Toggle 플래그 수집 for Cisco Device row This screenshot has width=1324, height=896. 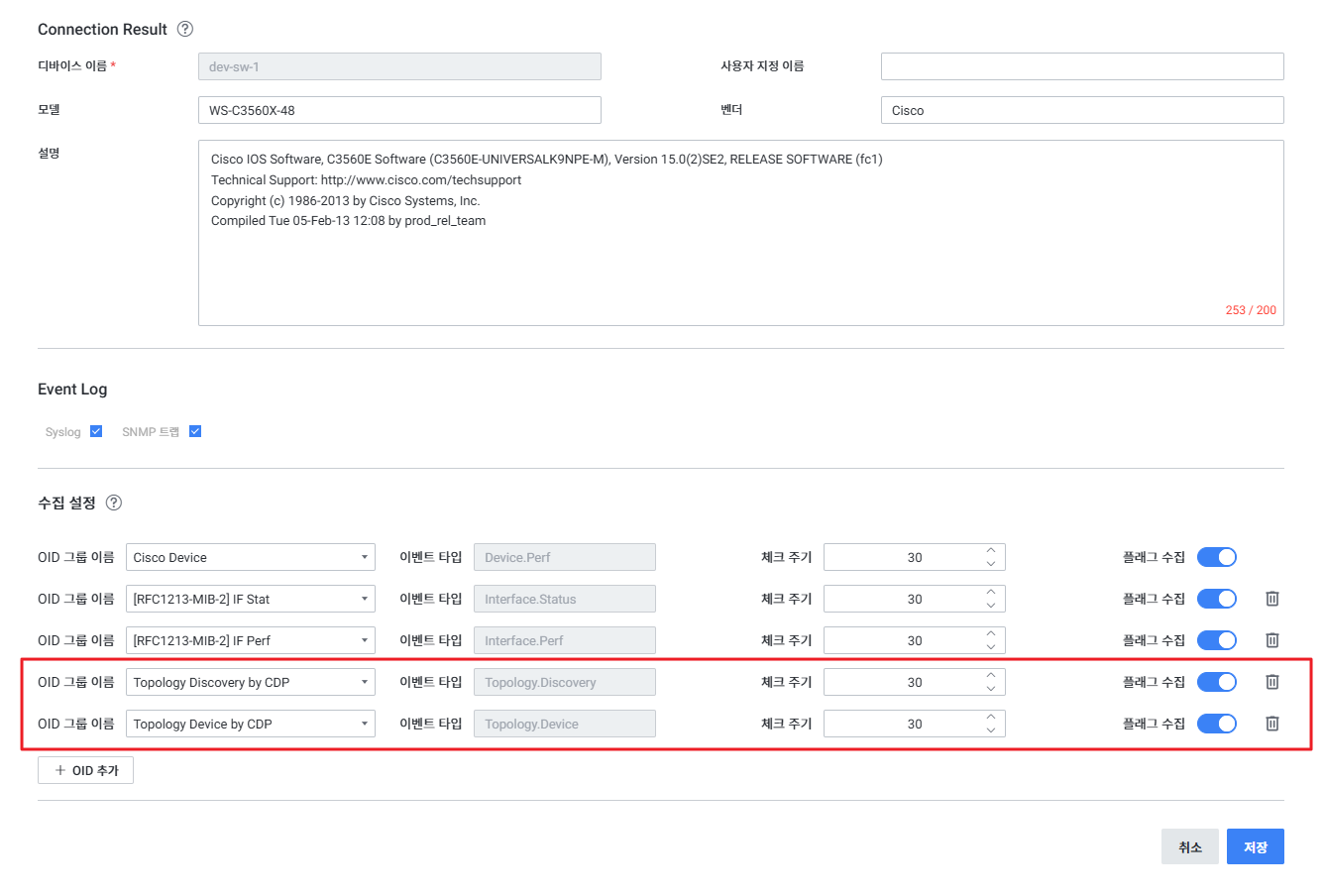[1216, 557]
